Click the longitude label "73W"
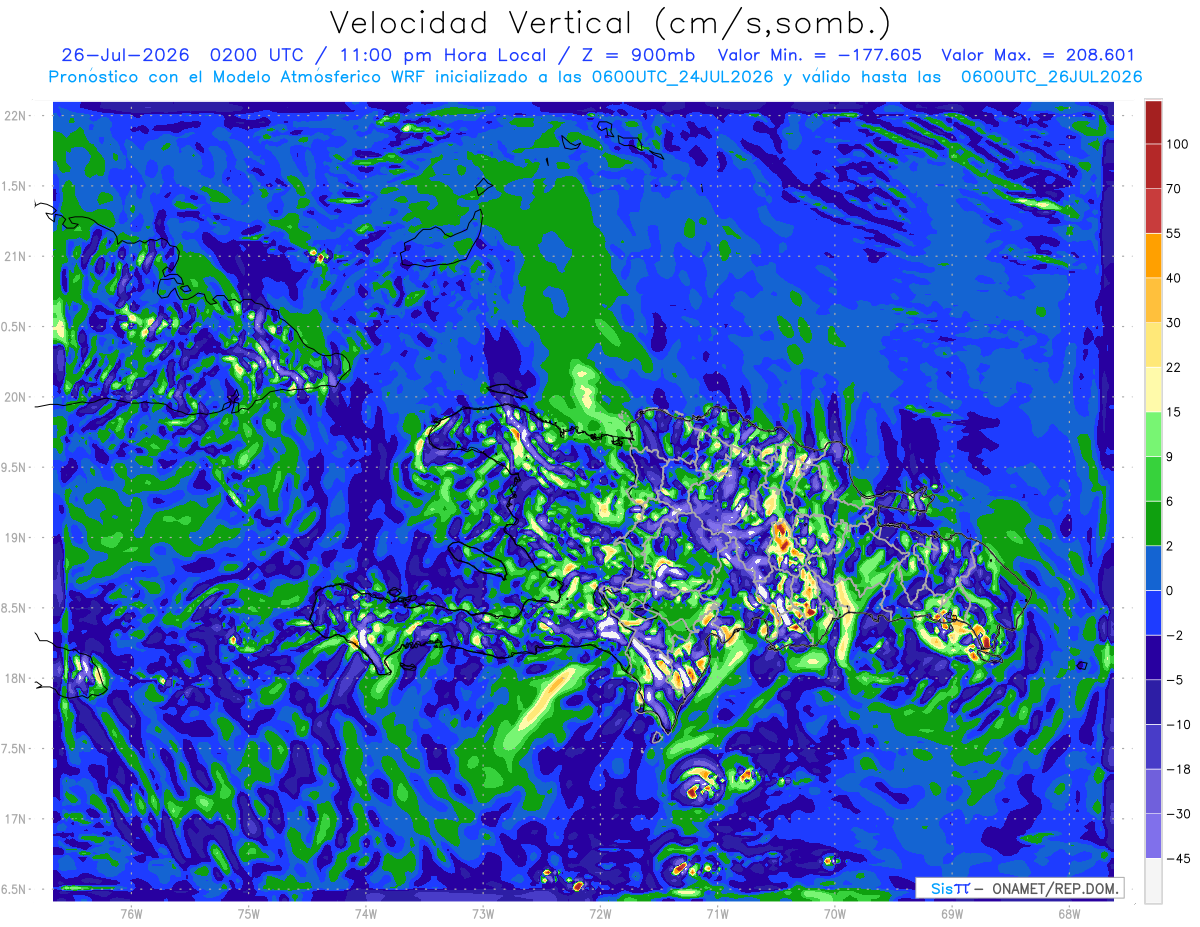 (x=483, y=913)
